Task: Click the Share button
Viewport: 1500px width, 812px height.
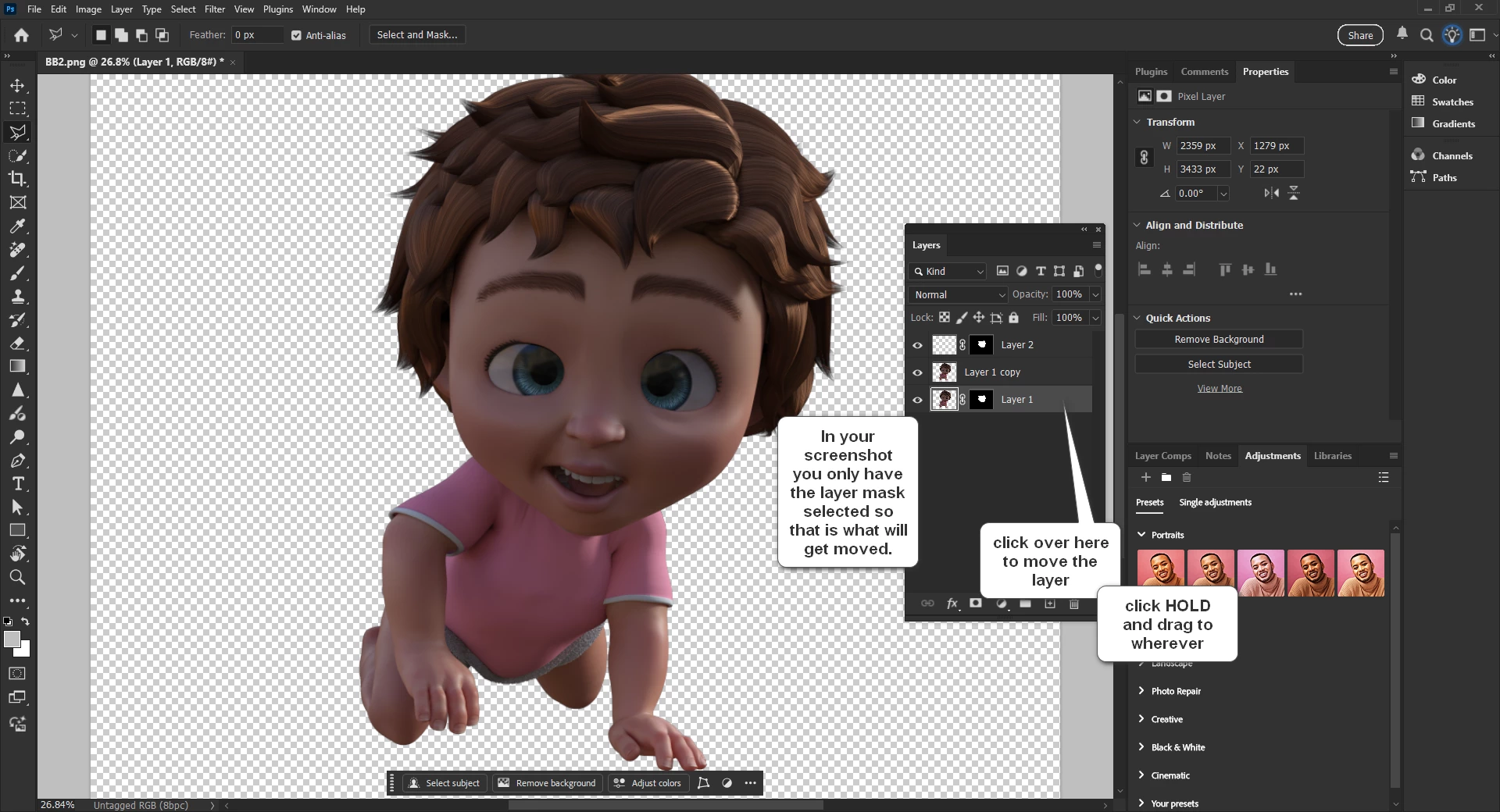Action: coord(1360,35)
